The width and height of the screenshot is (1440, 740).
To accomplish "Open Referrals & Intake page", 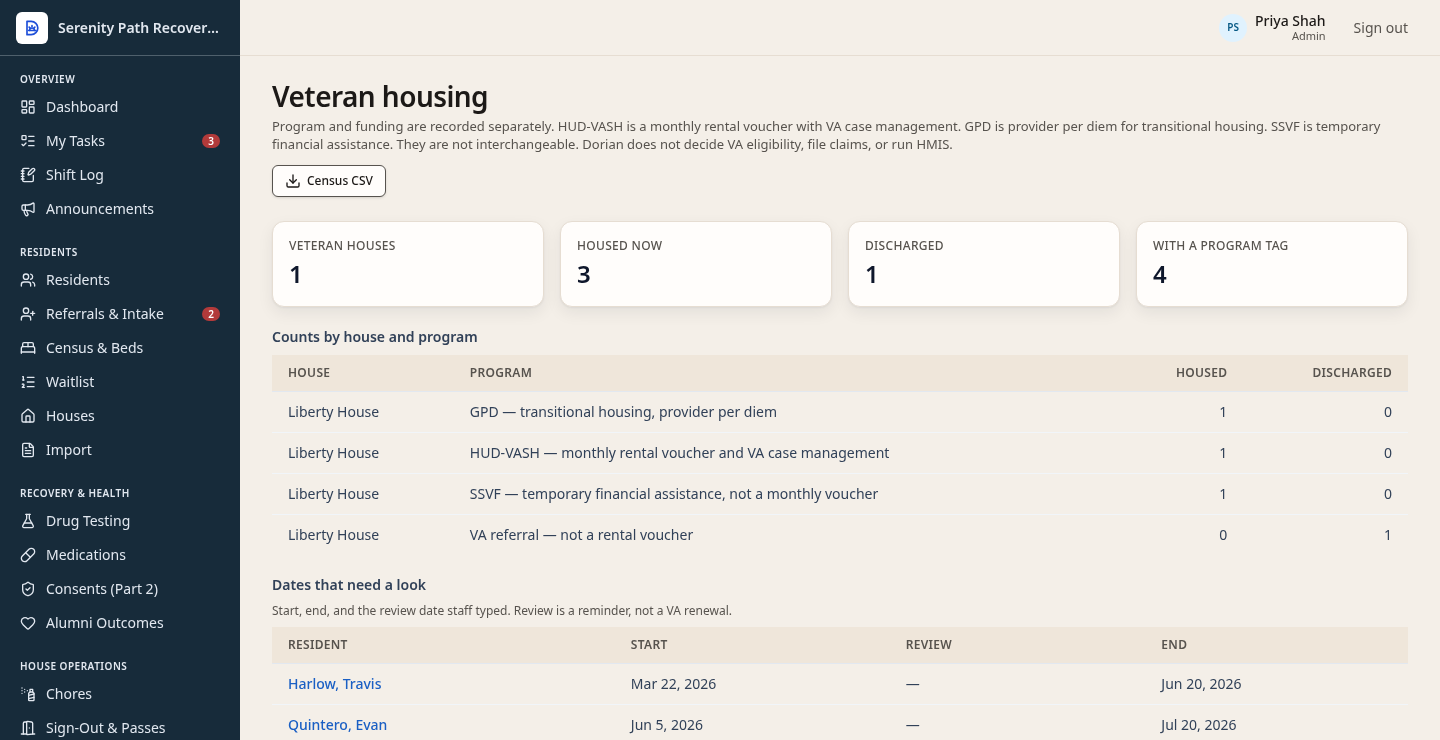I will [x=120, y=314].
